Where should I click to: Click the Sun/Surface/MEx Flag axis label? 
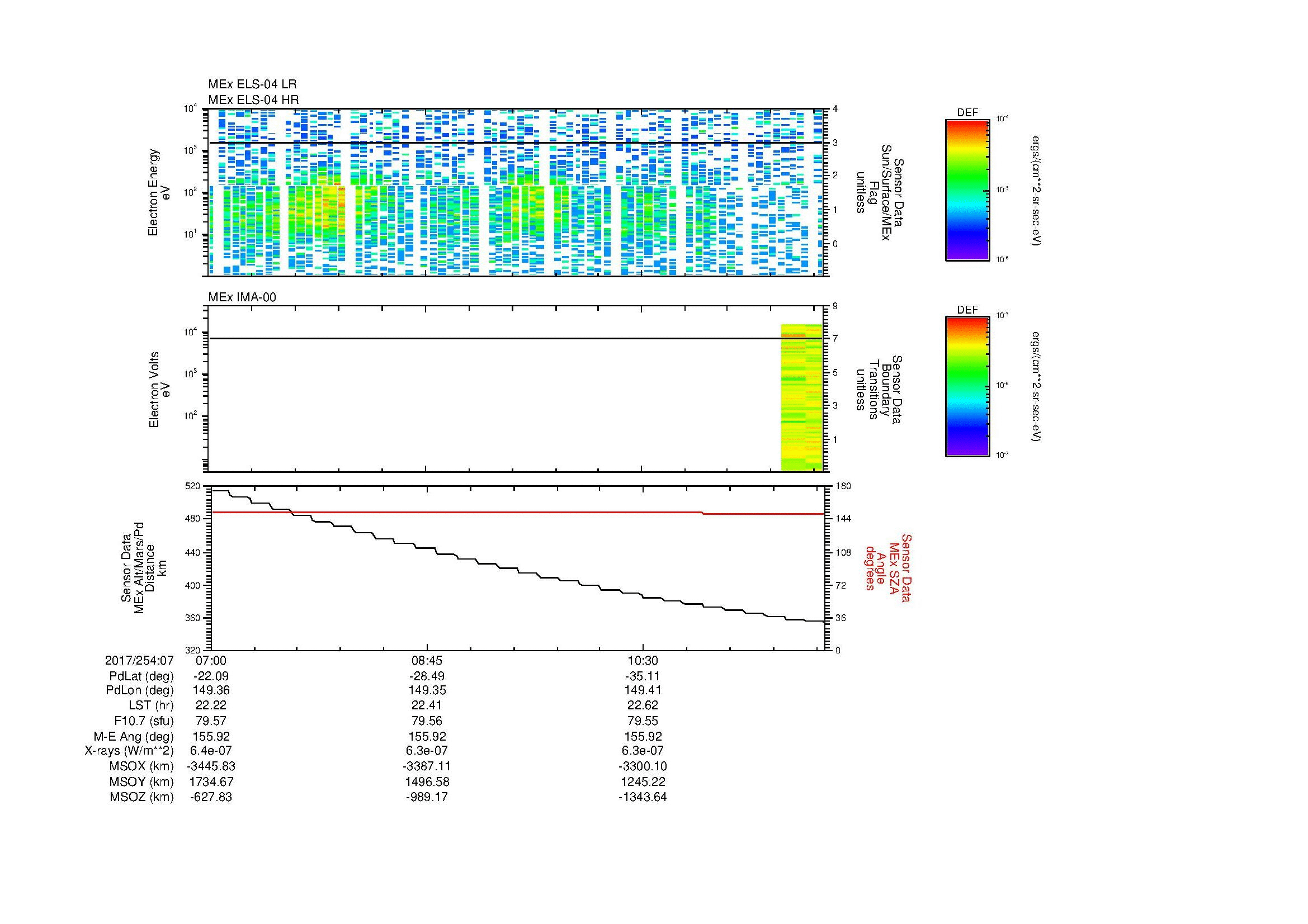[x=880, y=192]
